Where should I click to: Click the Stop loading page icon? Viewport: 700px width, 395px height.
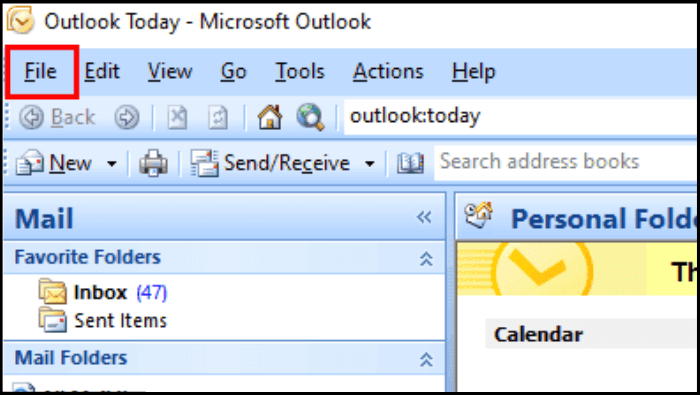point(177,118)
